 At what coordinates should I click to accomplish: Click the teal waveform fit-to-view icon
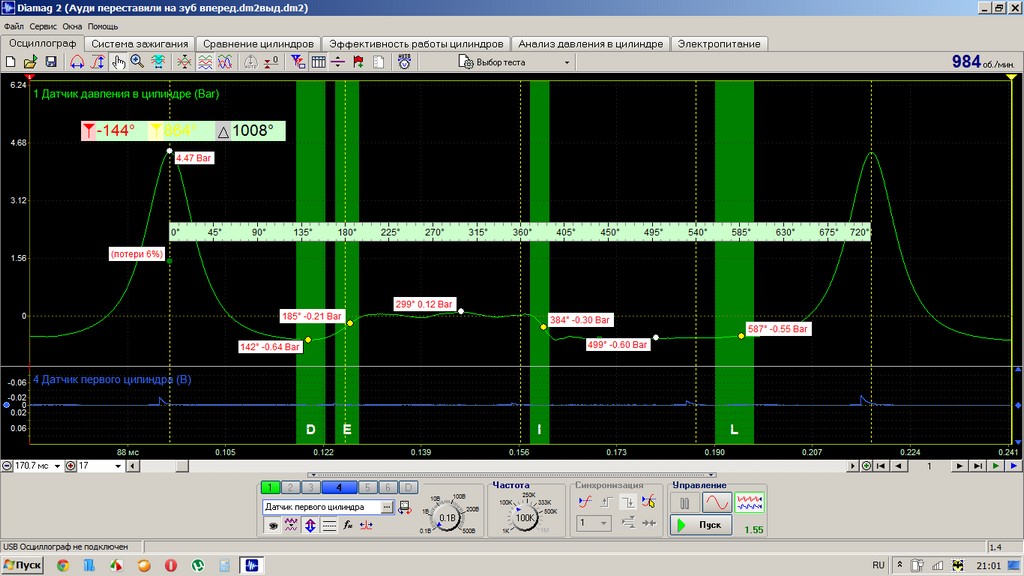(158, 62)
